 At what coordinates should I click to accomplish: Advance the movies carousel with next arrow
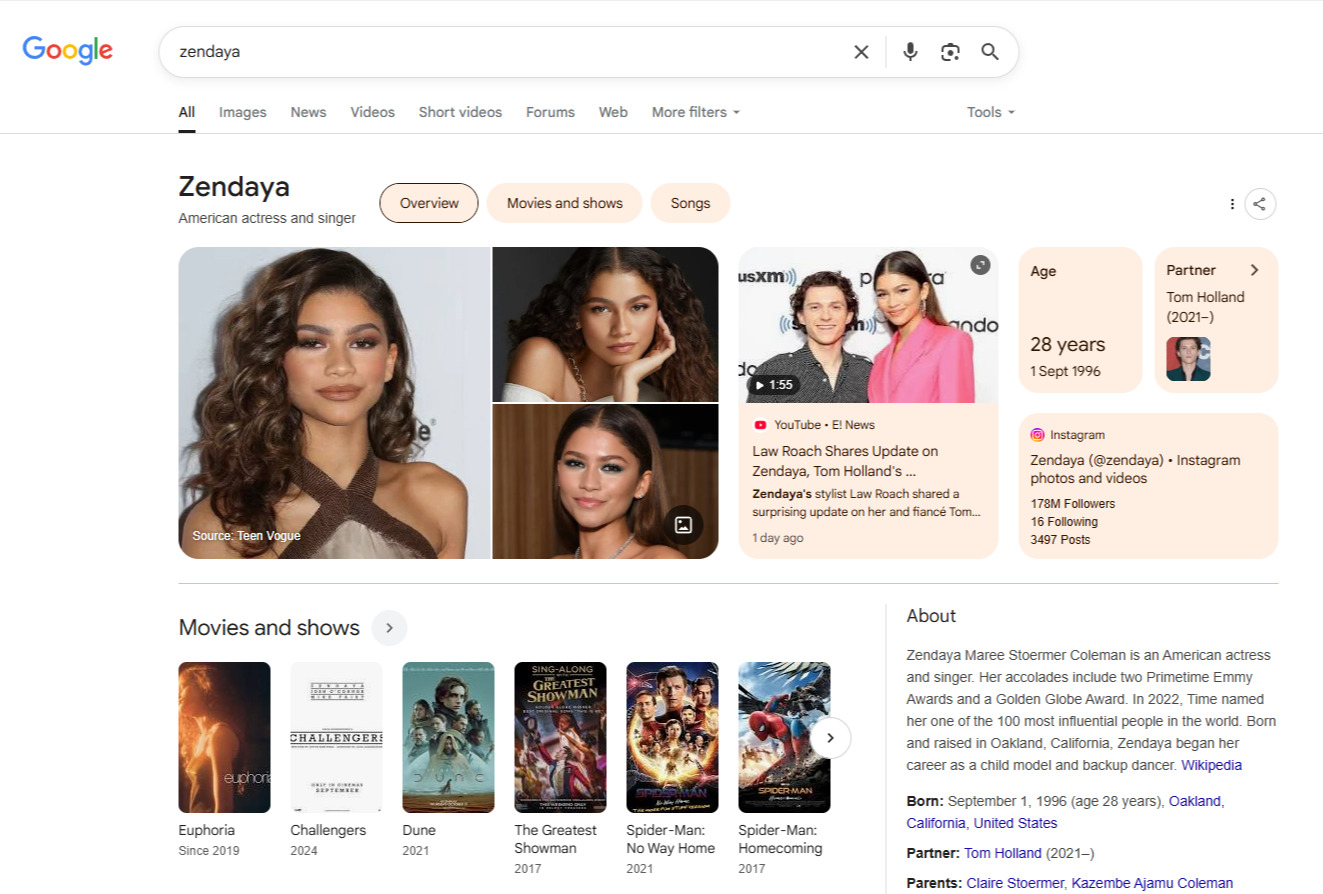pos(830,738)
